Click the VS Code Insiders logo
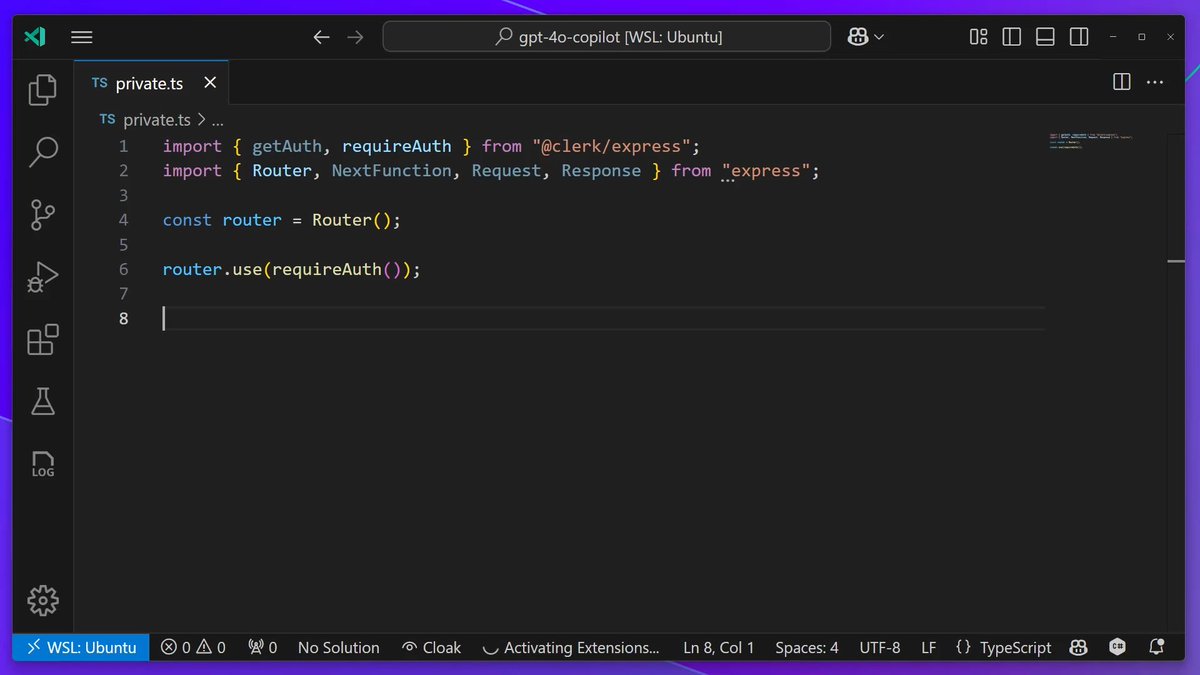1200x675 pixels. point(35,37)
